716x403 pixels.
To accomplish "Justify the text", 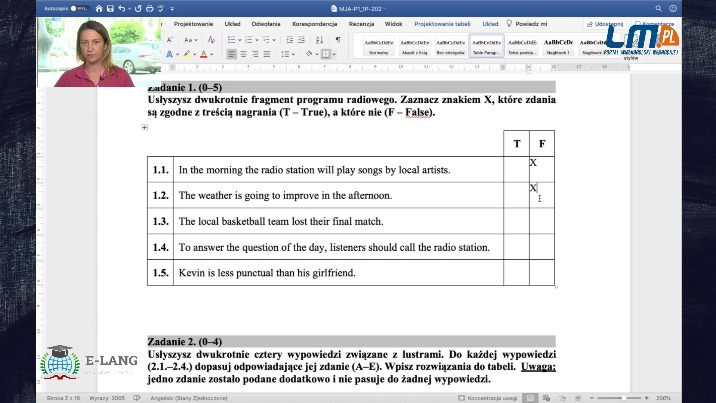I will (267, 54).
